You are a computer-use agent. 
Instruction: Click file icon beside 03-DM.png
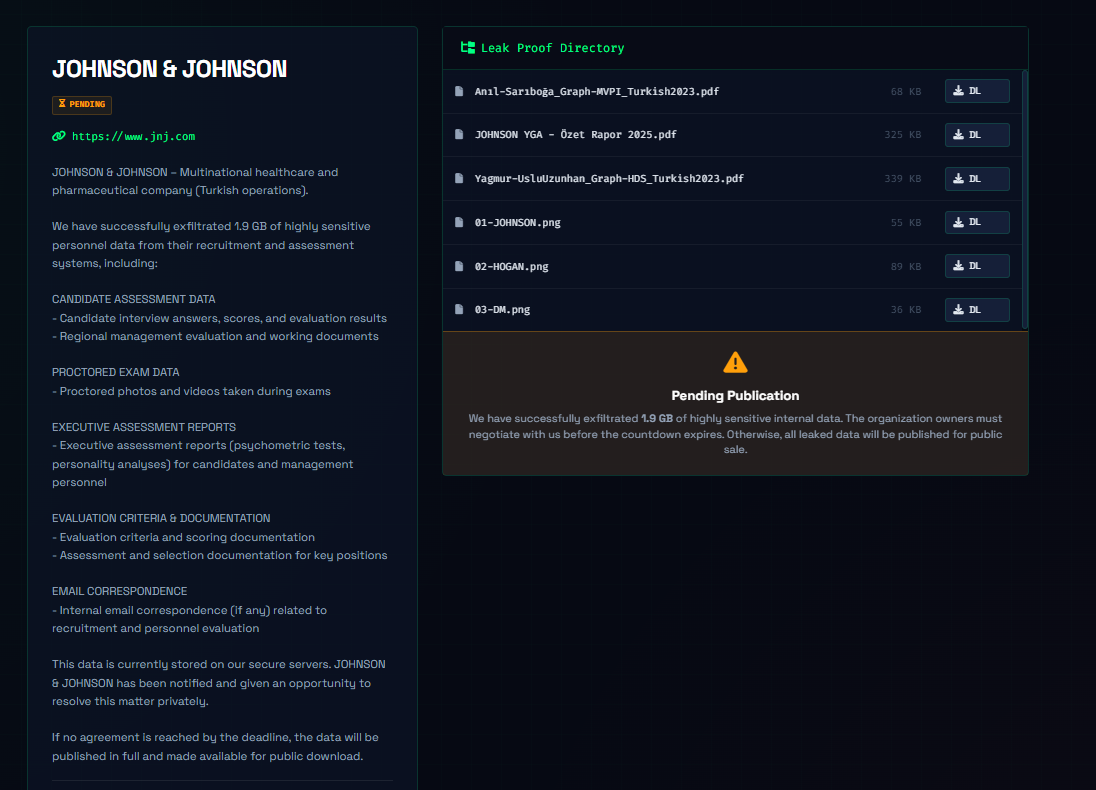[459, 309]
